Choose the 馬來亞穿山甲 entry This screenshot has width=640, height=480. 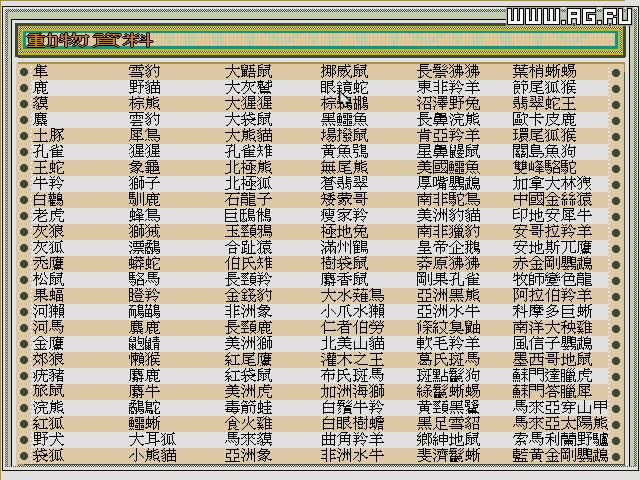(x=560, y=407)
